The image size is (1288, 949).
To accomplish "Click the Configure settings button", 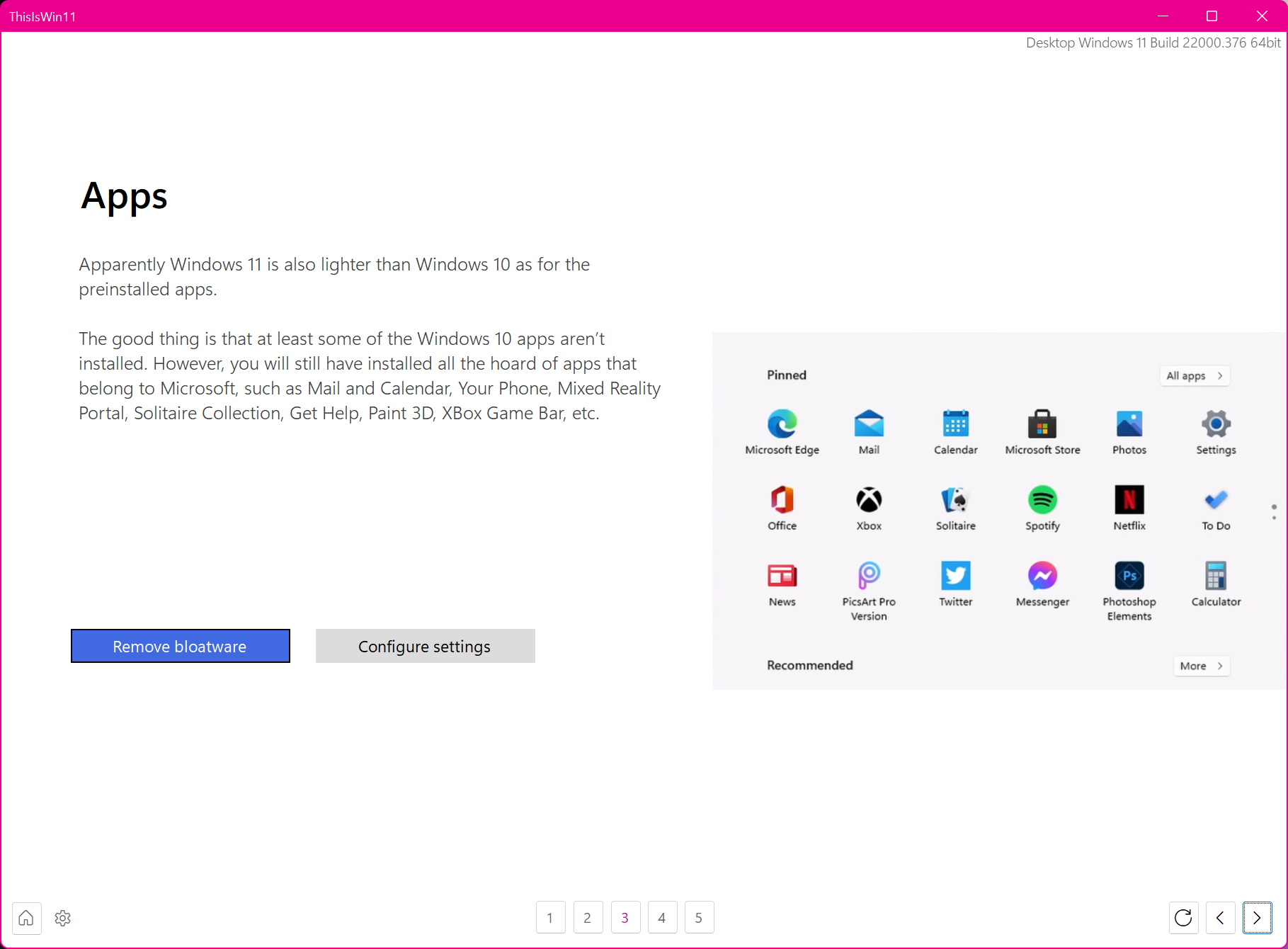I will click(x=425, y=646).
